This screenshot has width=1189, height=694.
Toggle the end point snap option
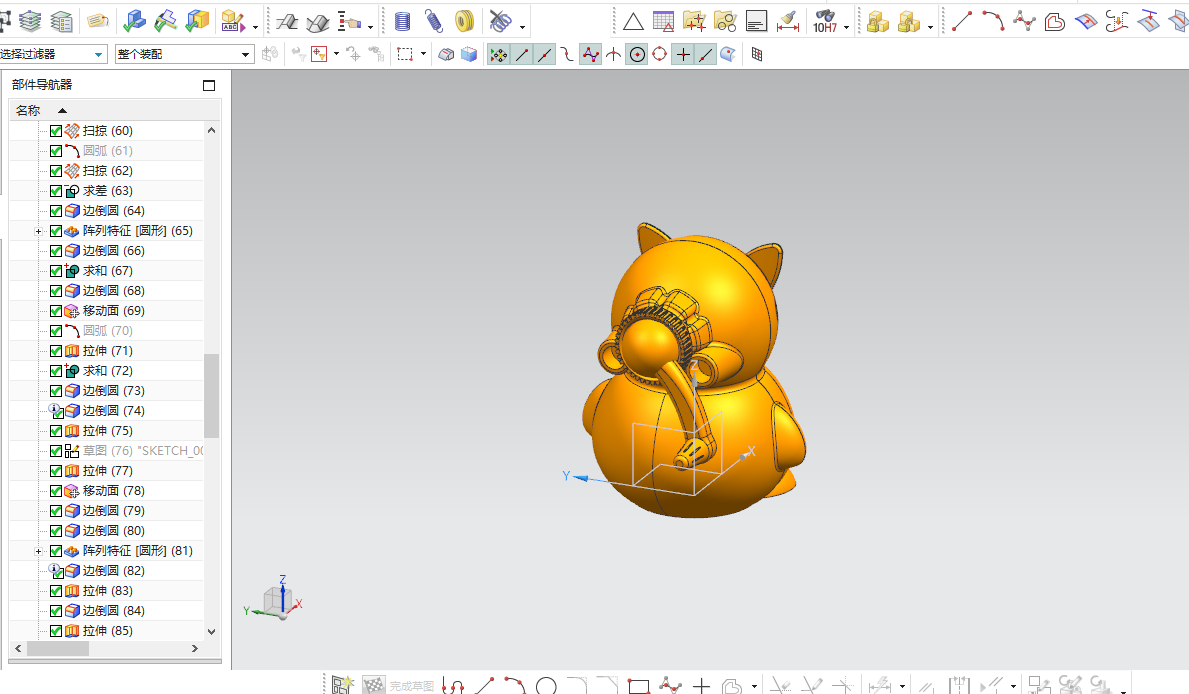click(x=522, y=55)
